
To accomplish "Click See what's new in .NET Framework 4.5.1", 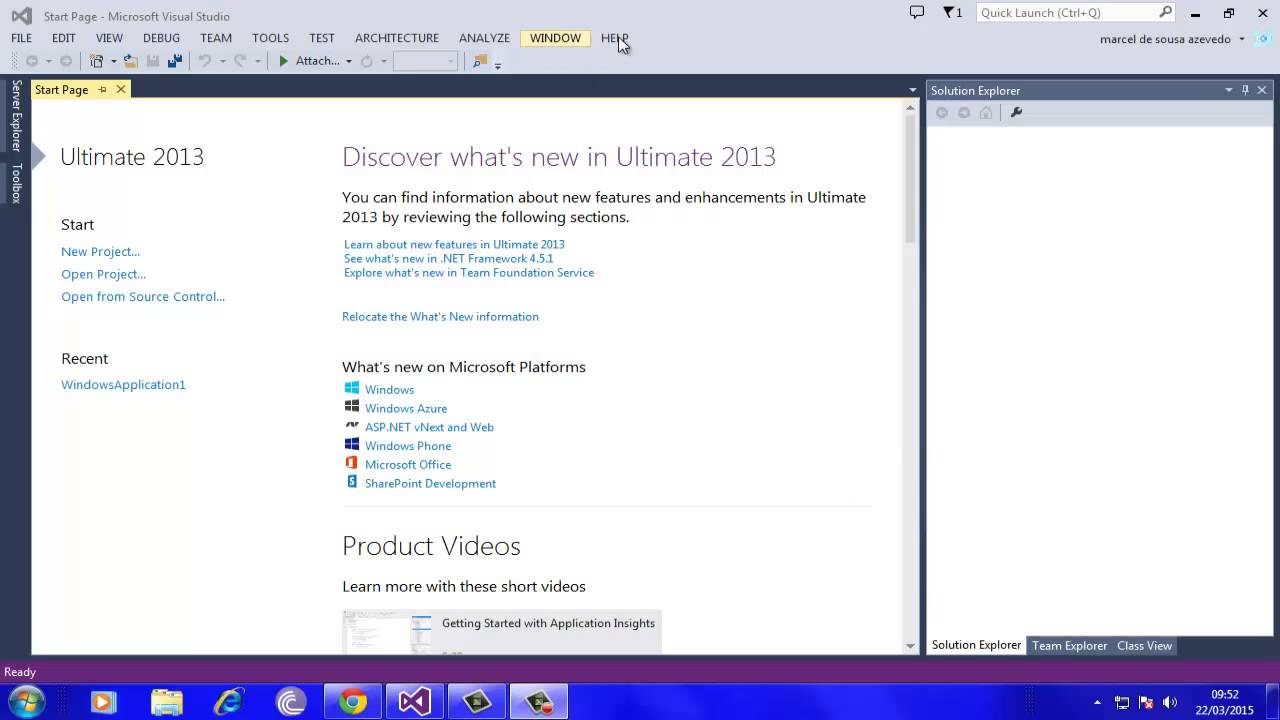I will tap(448, 258).
